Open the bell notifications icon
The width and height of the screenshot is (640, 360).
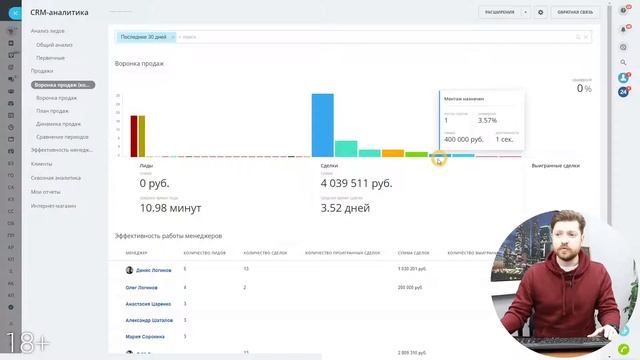pyautogui.click(x=623, y=29)
